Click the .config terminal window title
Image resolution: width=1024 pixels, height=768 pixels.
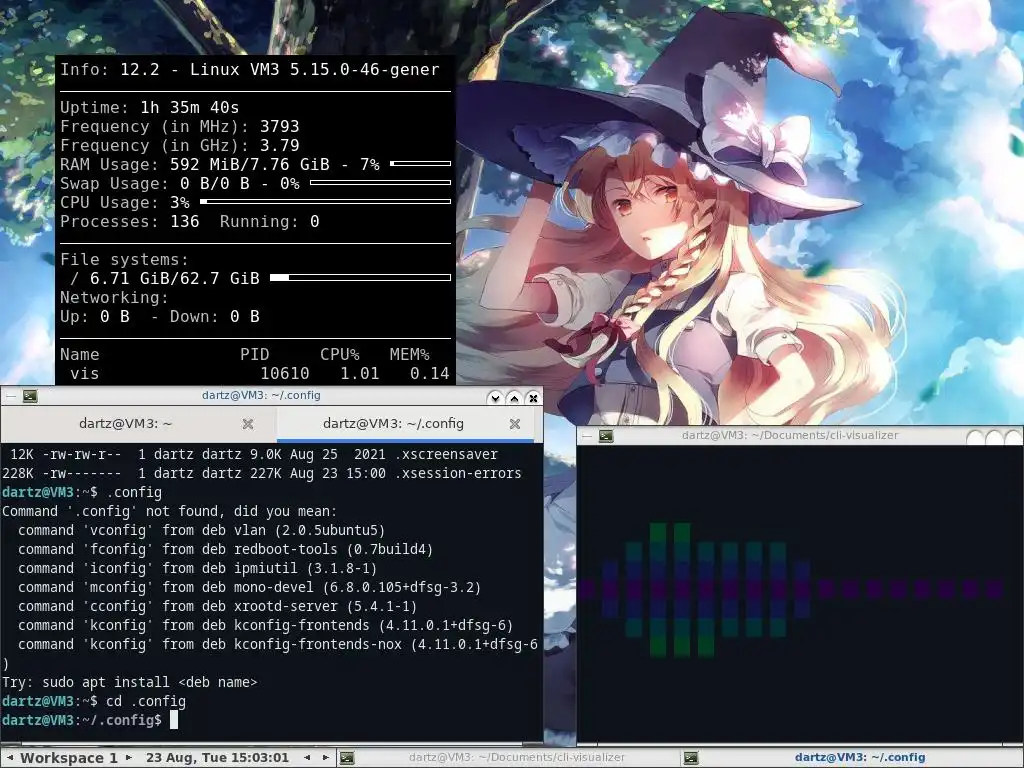261,395
